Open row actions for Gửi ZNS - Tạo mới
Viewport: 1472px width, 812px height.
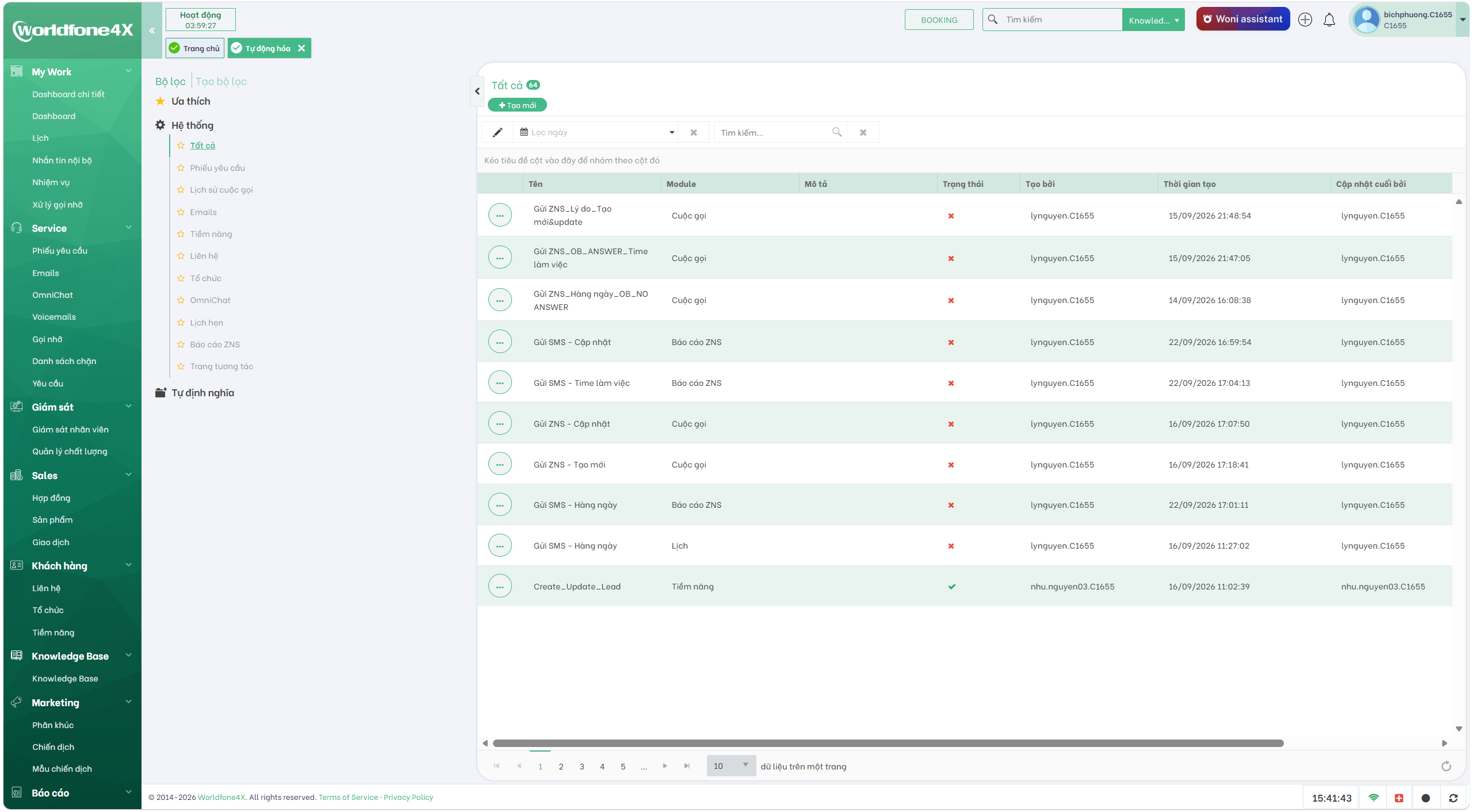tap(500, 465)
